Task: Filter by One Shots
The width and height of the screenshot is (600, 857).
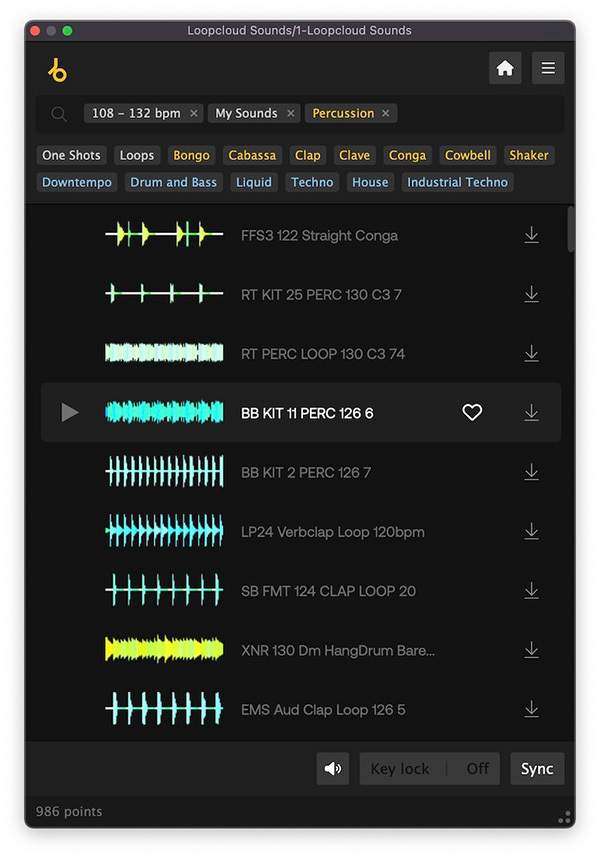Action: [x=71, y=155]
